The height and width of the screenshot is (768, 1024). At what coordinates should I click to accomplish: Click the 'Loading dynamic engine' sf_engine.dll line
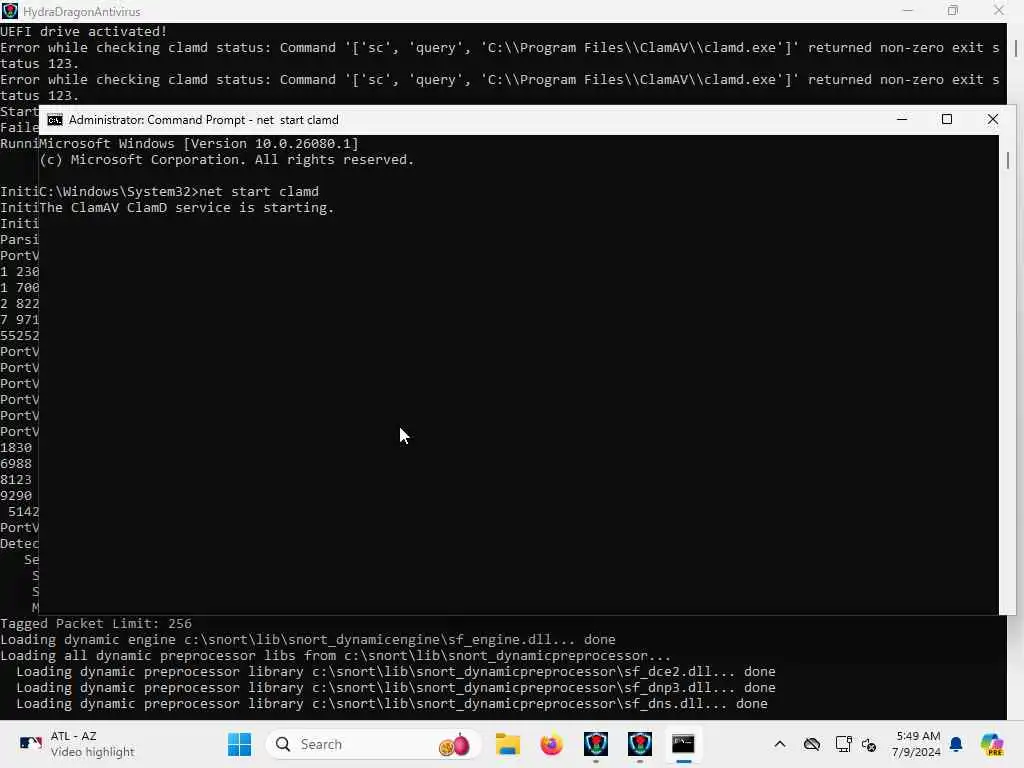point(308,640)
